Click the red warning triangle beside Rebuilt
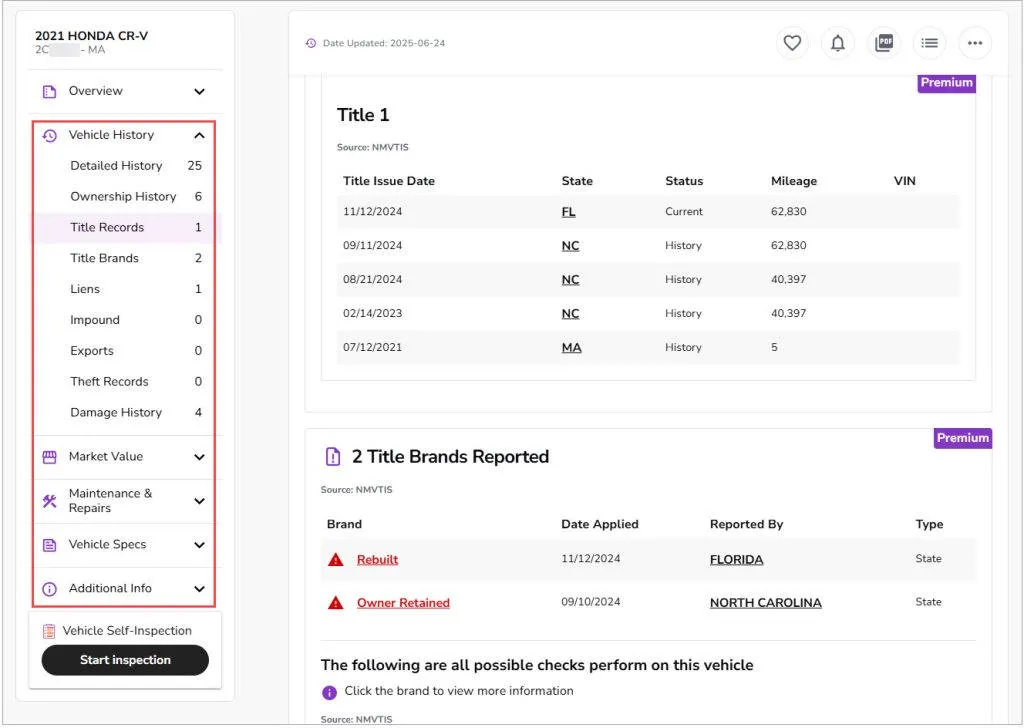 point(336,560)
